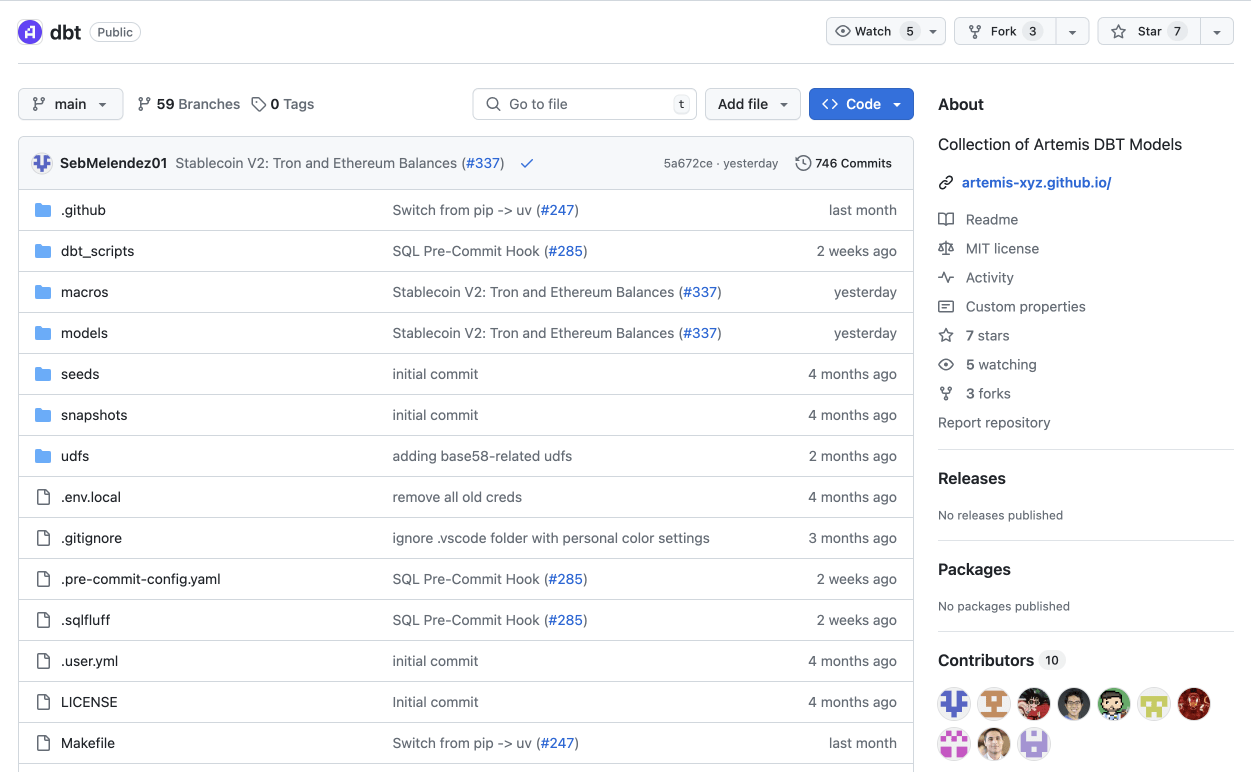Click the green pixel contributor avatar
This screenshot has height=772, width=1251.
pyautogui.click(x=1154, y=704)
